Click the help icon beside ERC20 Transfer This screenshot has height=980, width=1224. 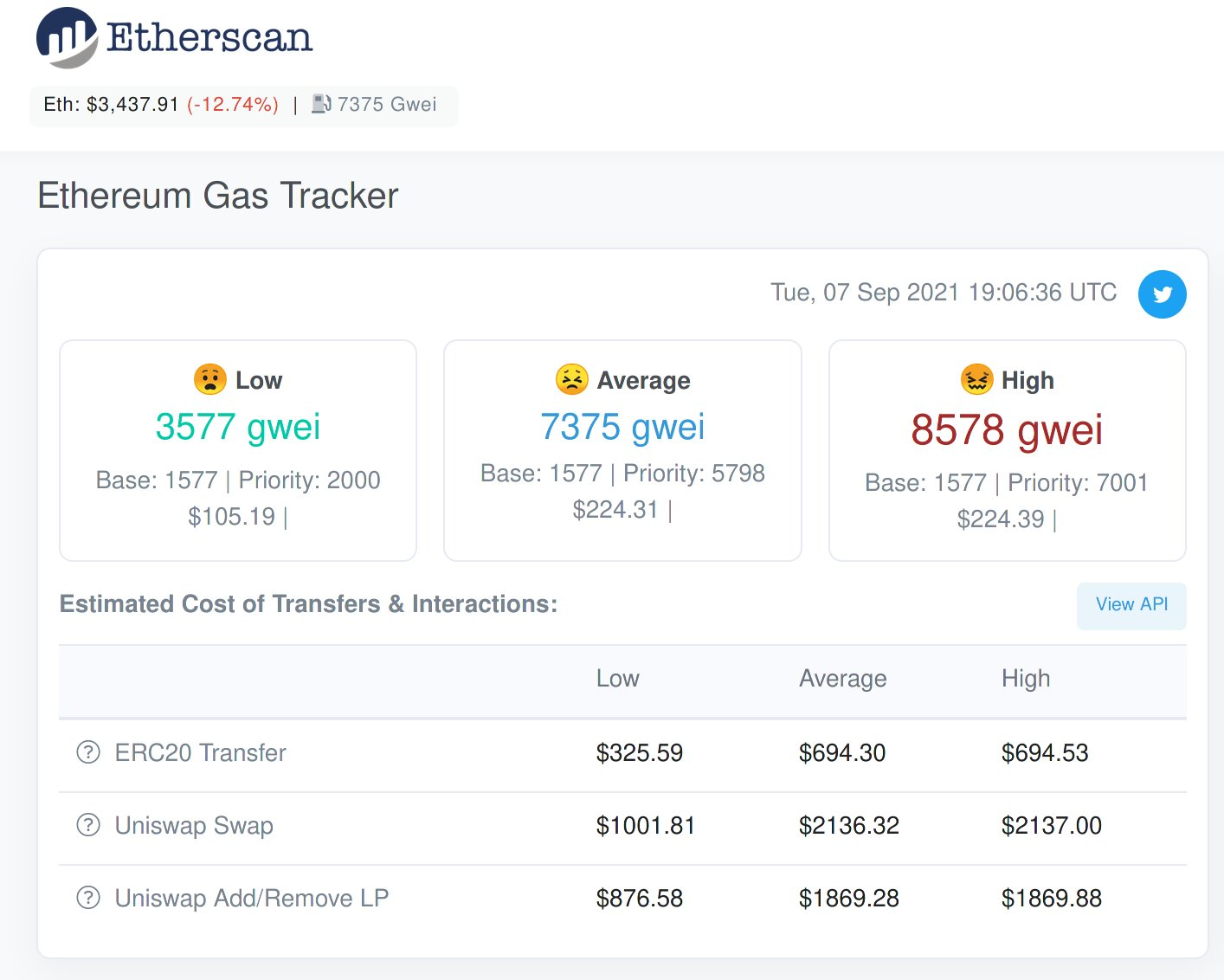(88, 752)
